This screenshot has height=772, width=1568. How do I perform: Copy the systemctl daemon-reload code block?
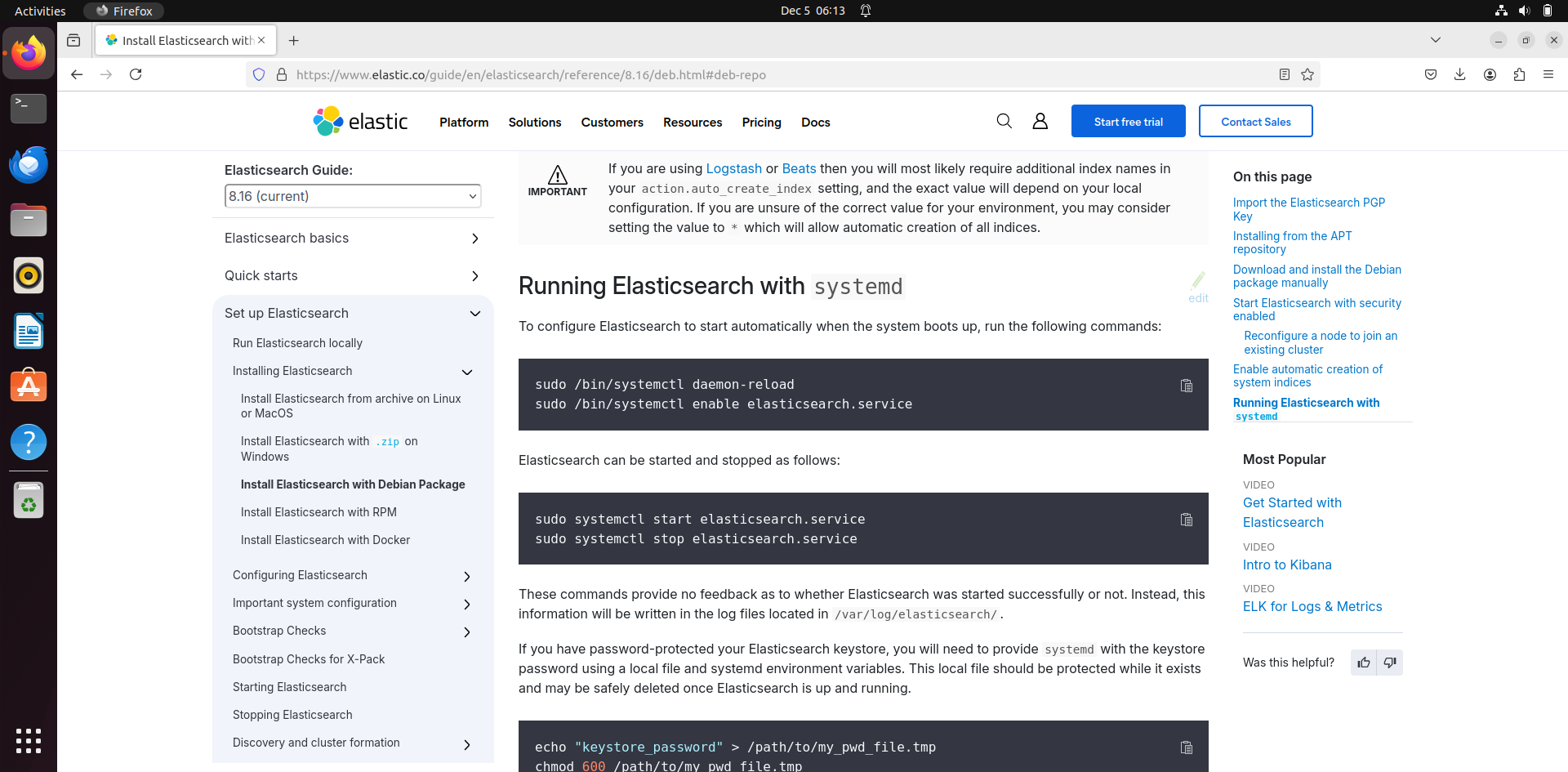pyautogui.click(x=1187, y=386)
